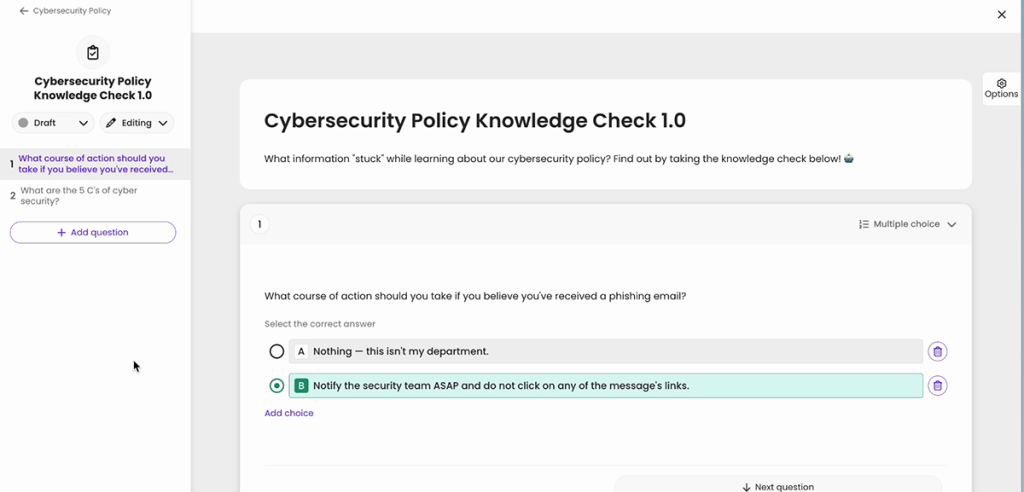Delete choice B using its trash icon
The height and width of the screenshot is (492, 1024).
[x=937, y=385]
